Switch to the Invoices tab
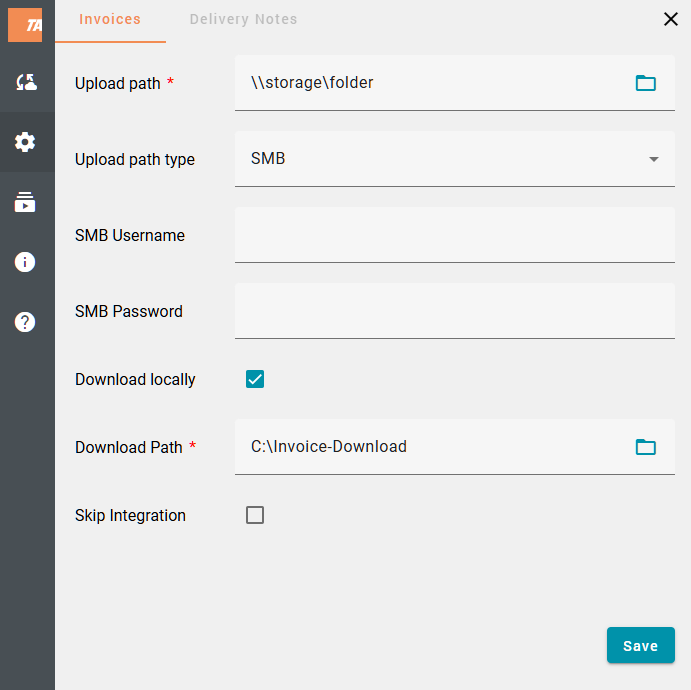This screenshot has width=691, height=690. click(110, 19)
